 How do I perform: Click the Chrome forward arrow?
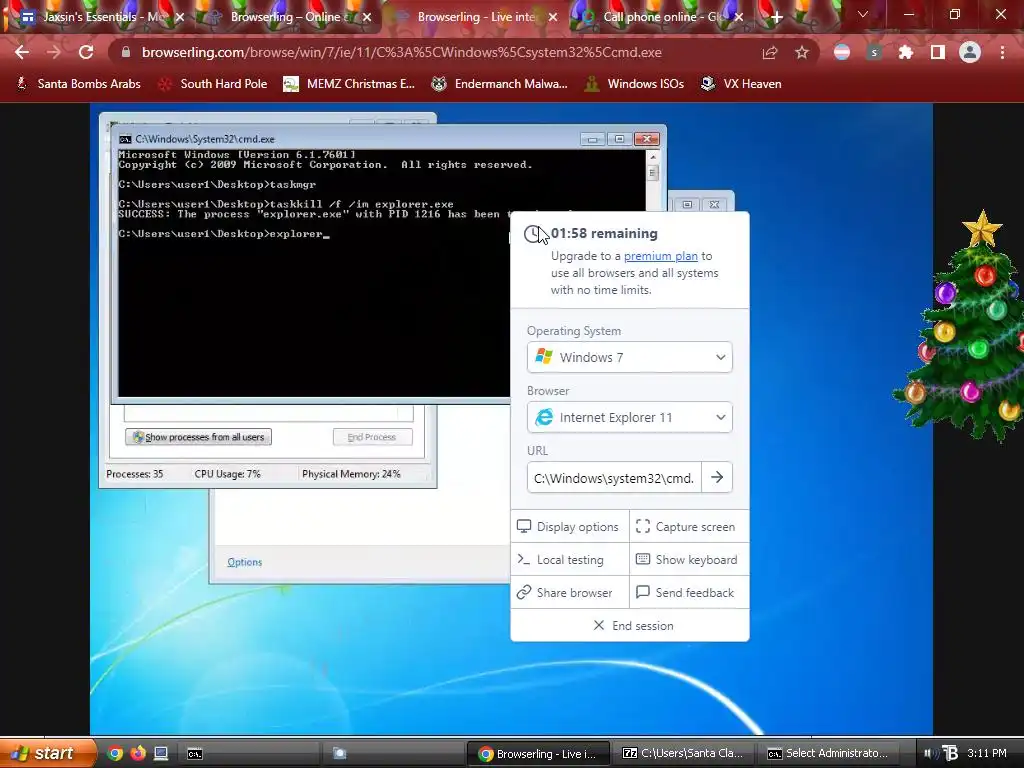(x=54, y=52)
